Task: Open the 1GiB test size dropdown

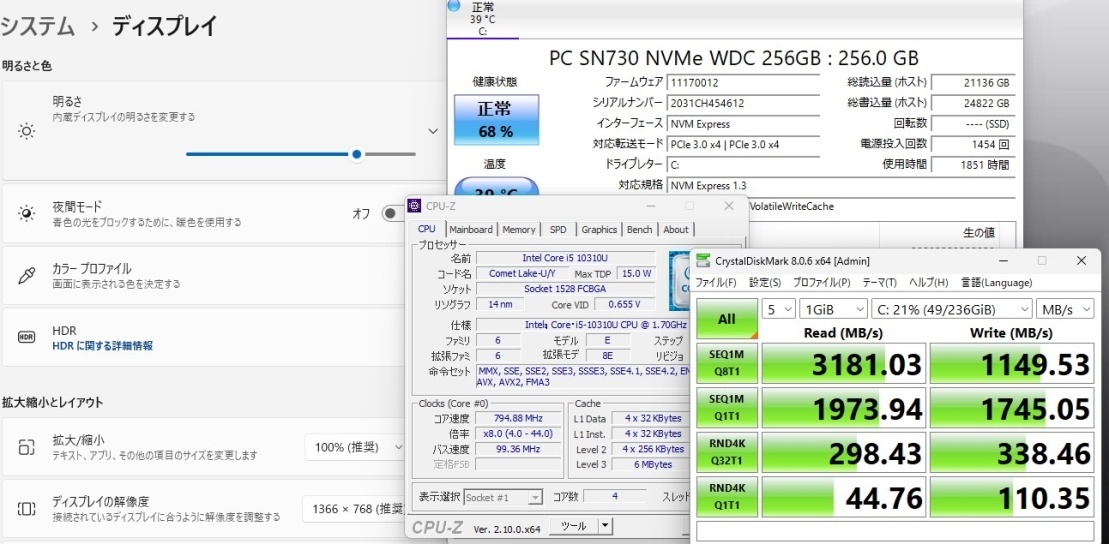Action: [833, 309]
